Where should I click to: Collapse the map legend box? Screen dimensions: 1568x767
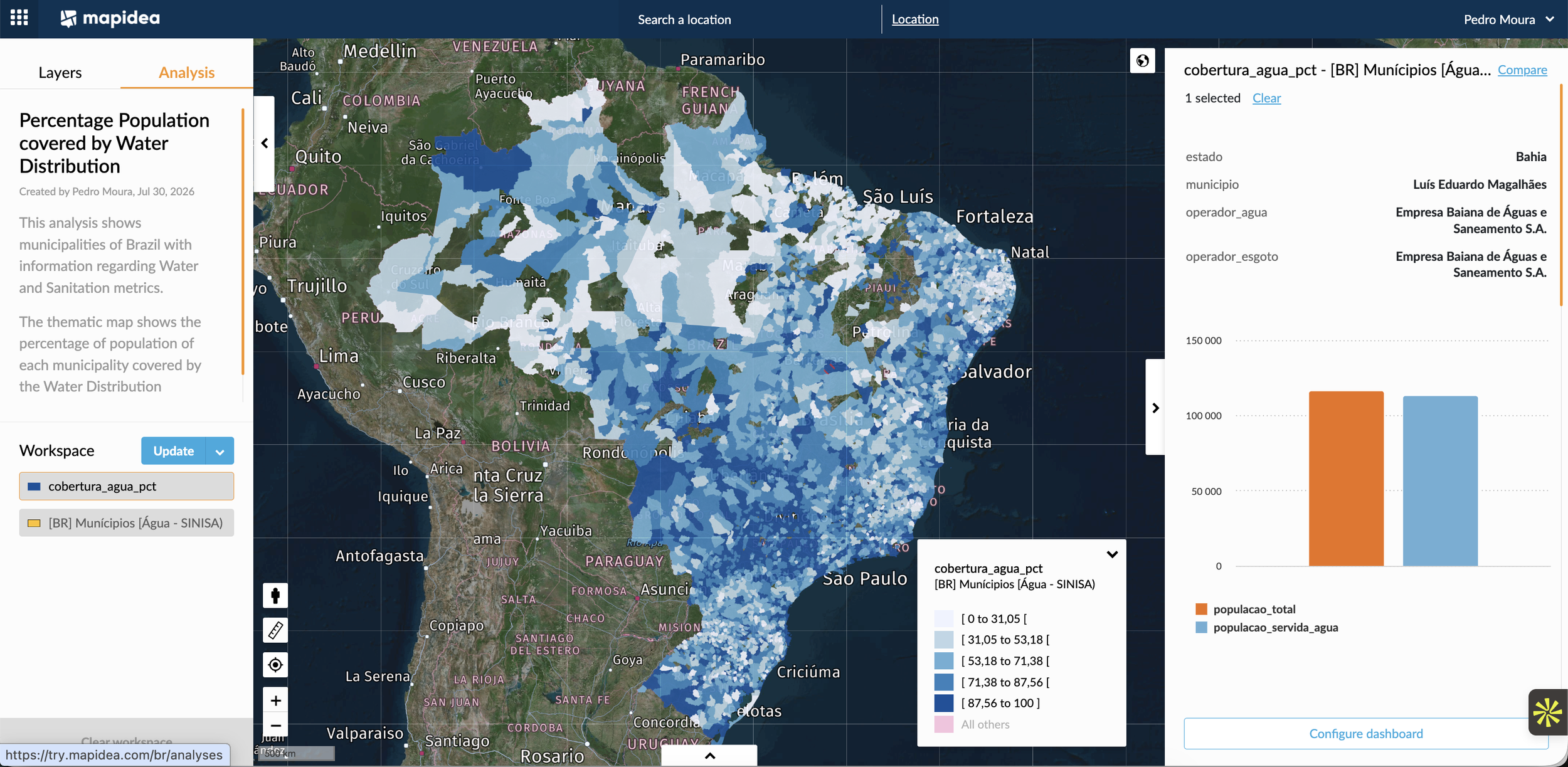point(1112,554)
